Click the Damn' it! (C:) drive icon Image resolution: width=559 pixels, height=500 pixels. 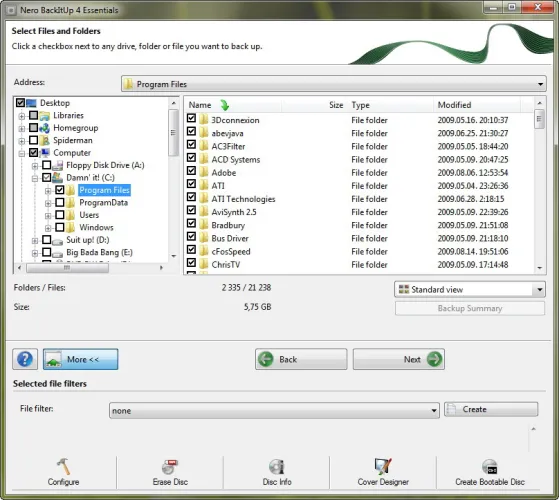pos(57,177)
